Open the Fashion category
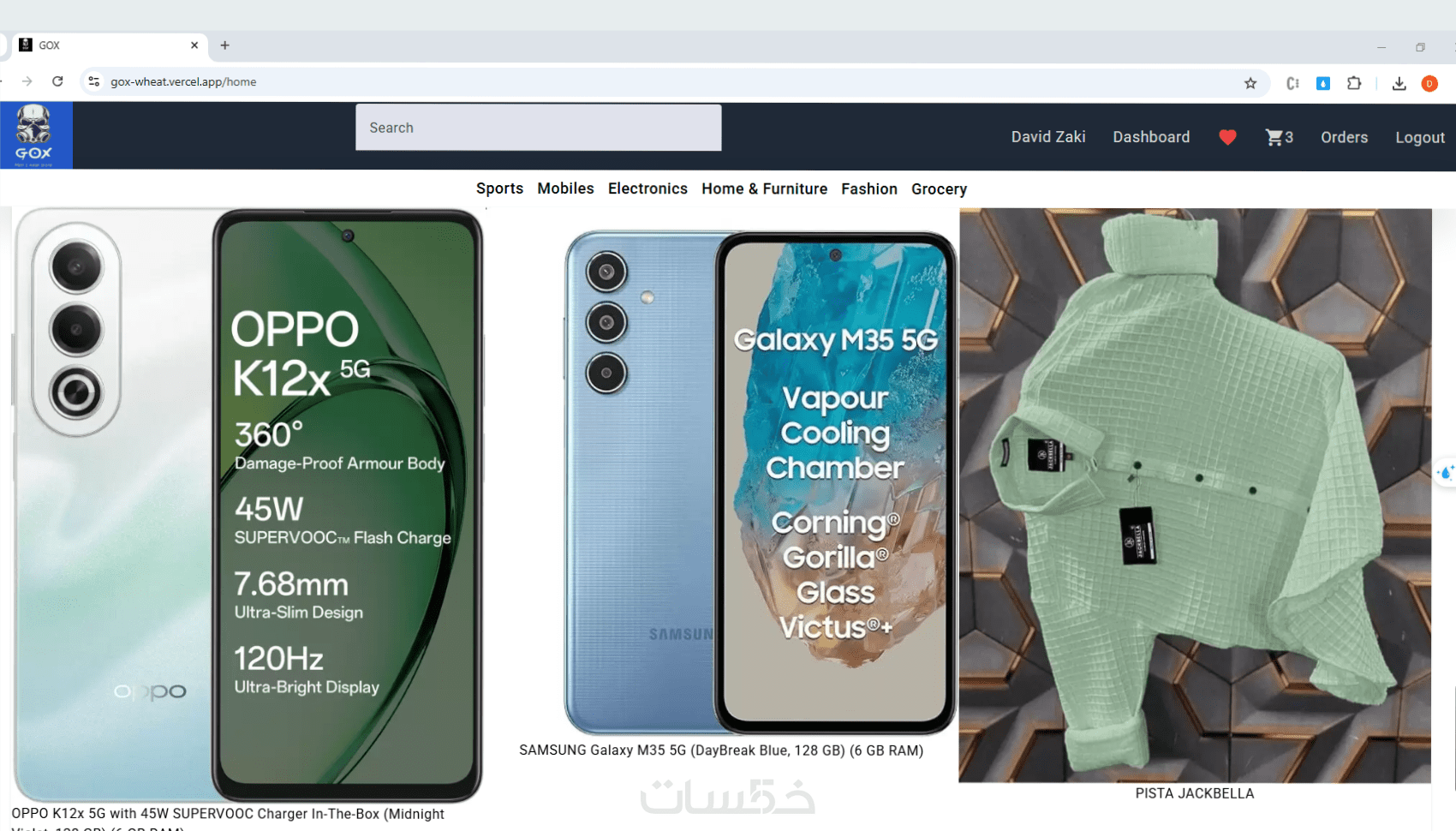This screenshot has width=1456, height=831. [869, 188]
